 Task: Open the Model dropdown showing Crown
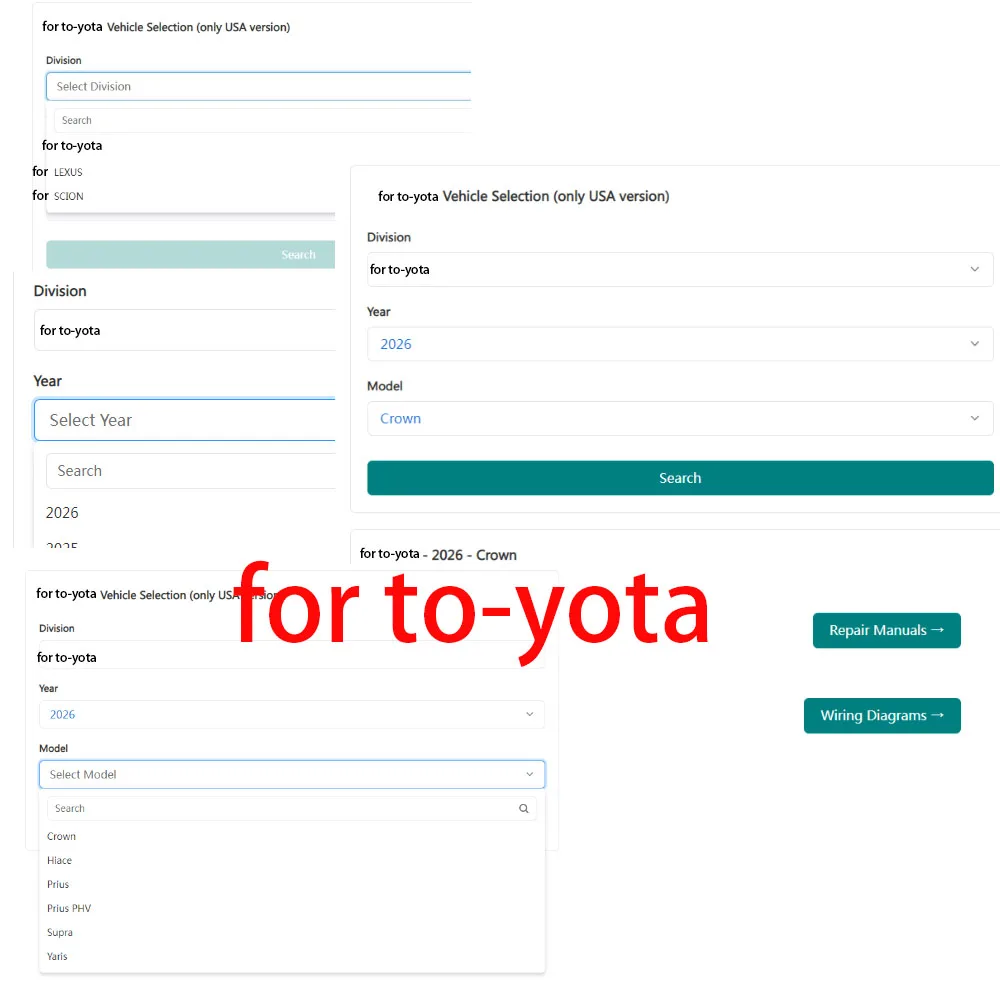point(680,419)
